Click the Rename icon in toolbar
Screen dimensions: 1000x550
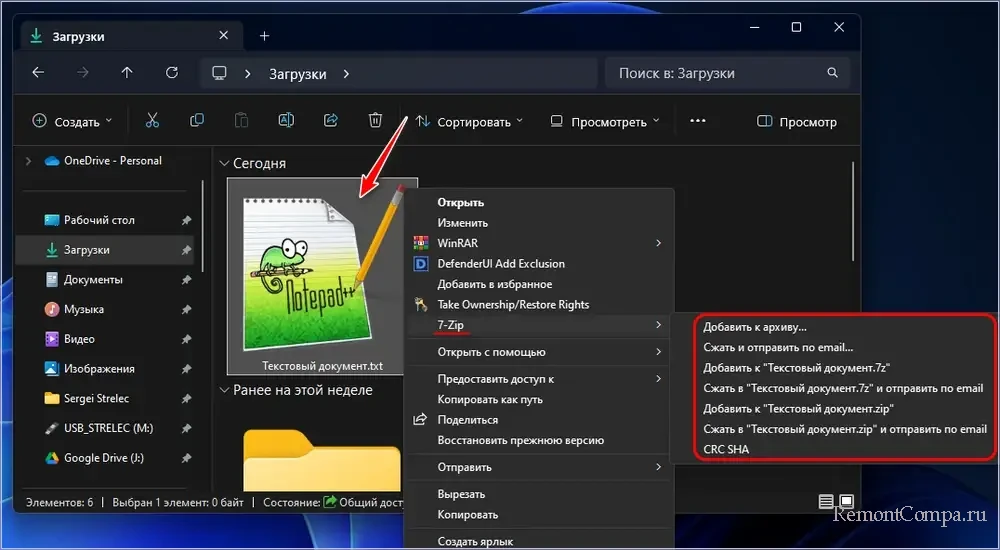click(285, 121)
